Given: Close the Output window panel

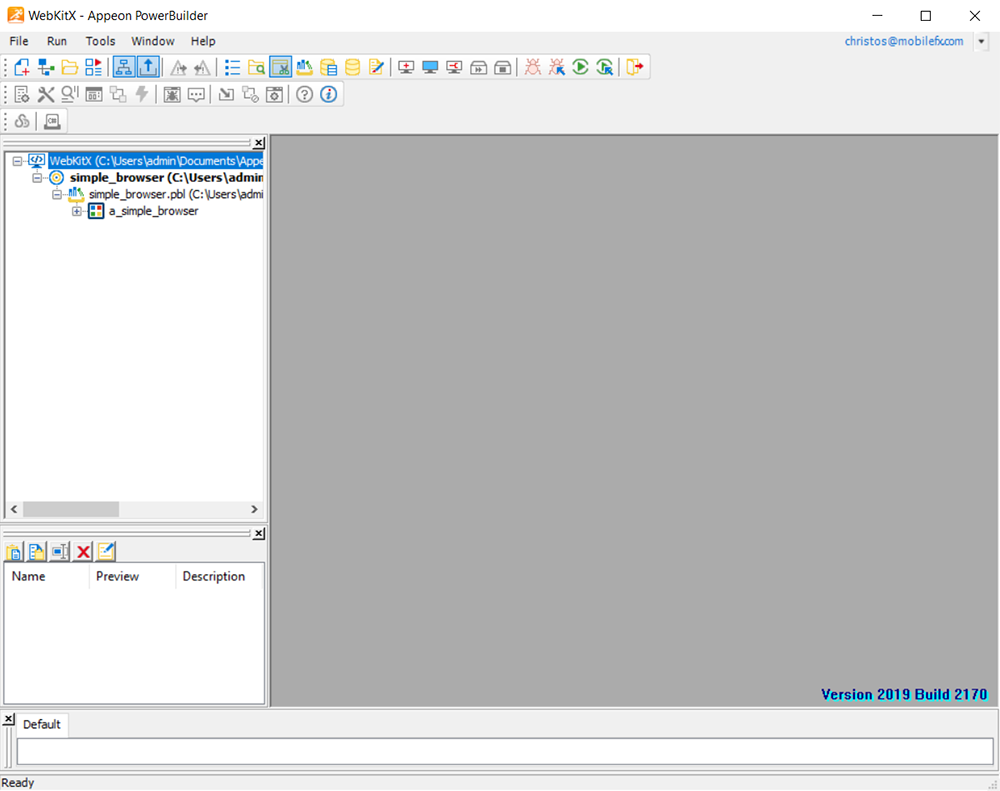Looking at the screenshot, I should tap(8, 719).
